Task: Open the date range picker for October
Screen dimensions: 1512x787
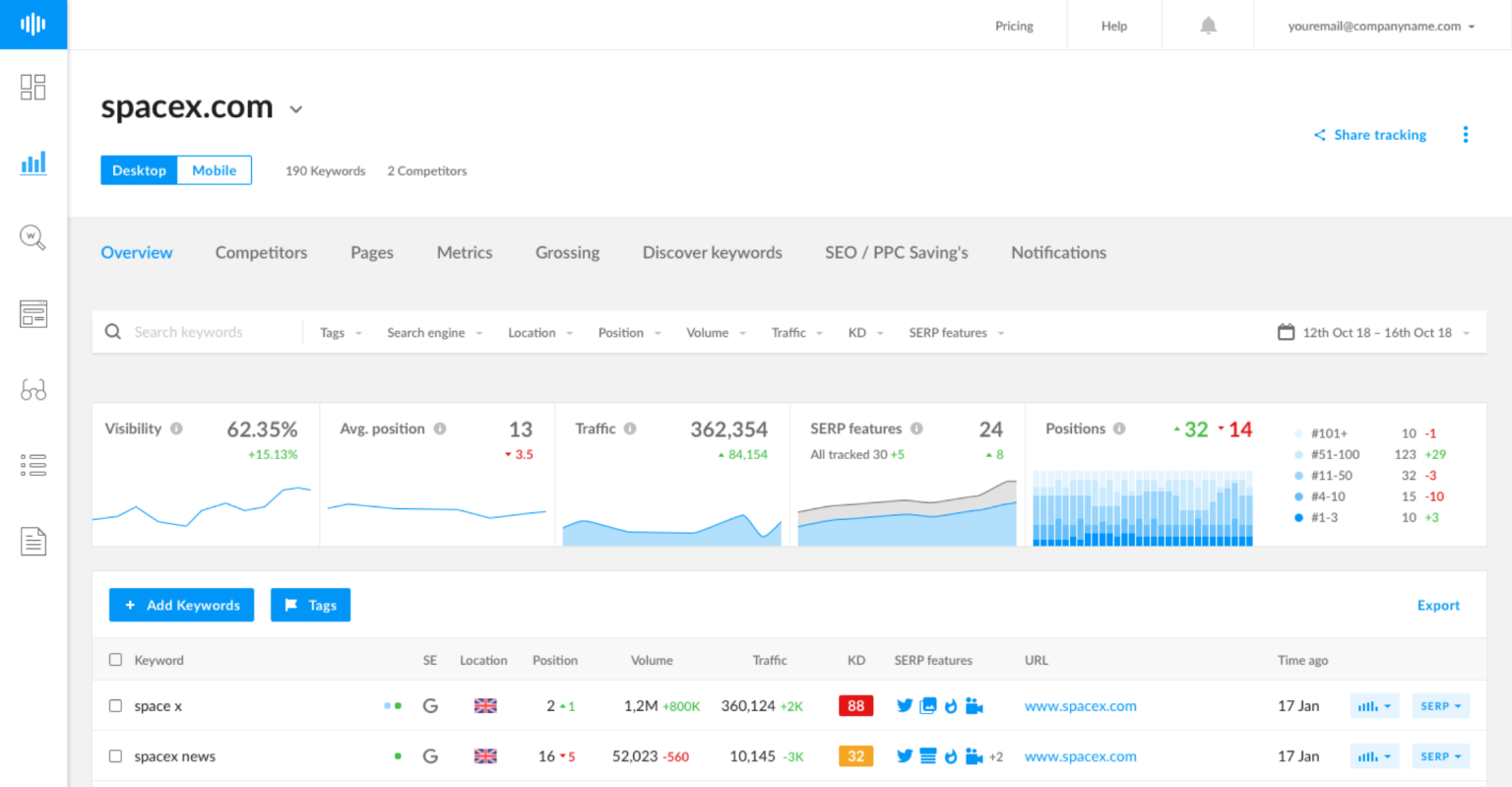Action: (1373, 332)
